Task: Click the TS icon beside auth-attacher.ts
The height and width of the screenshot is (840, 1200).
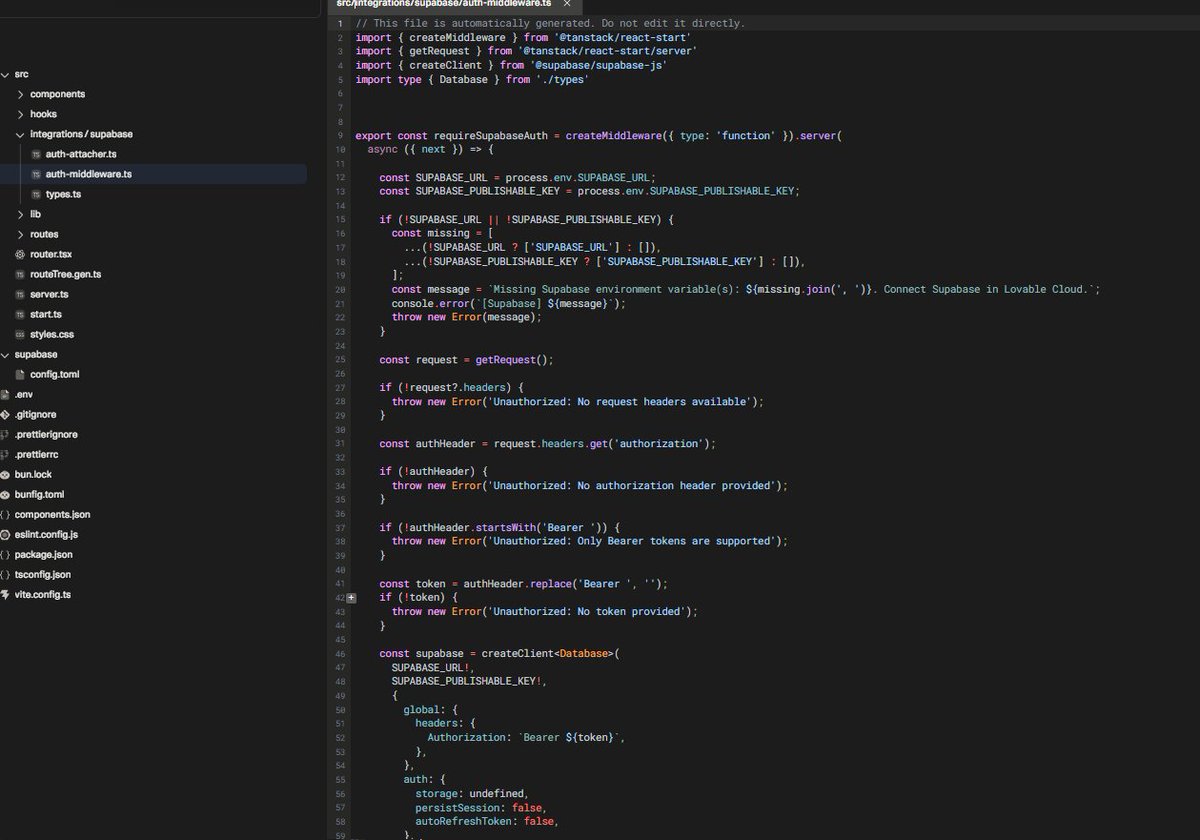Action: pos(36,155)
